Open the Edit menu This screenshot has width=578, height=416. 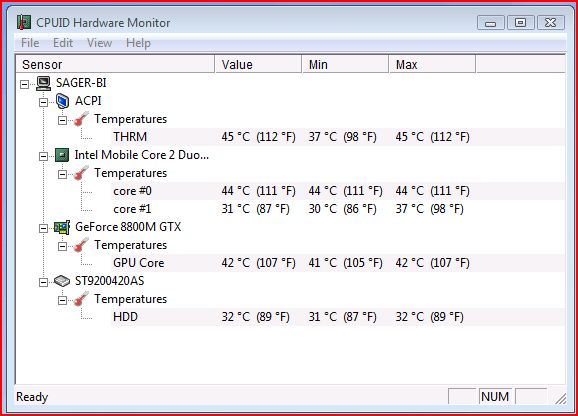point(63,43)
